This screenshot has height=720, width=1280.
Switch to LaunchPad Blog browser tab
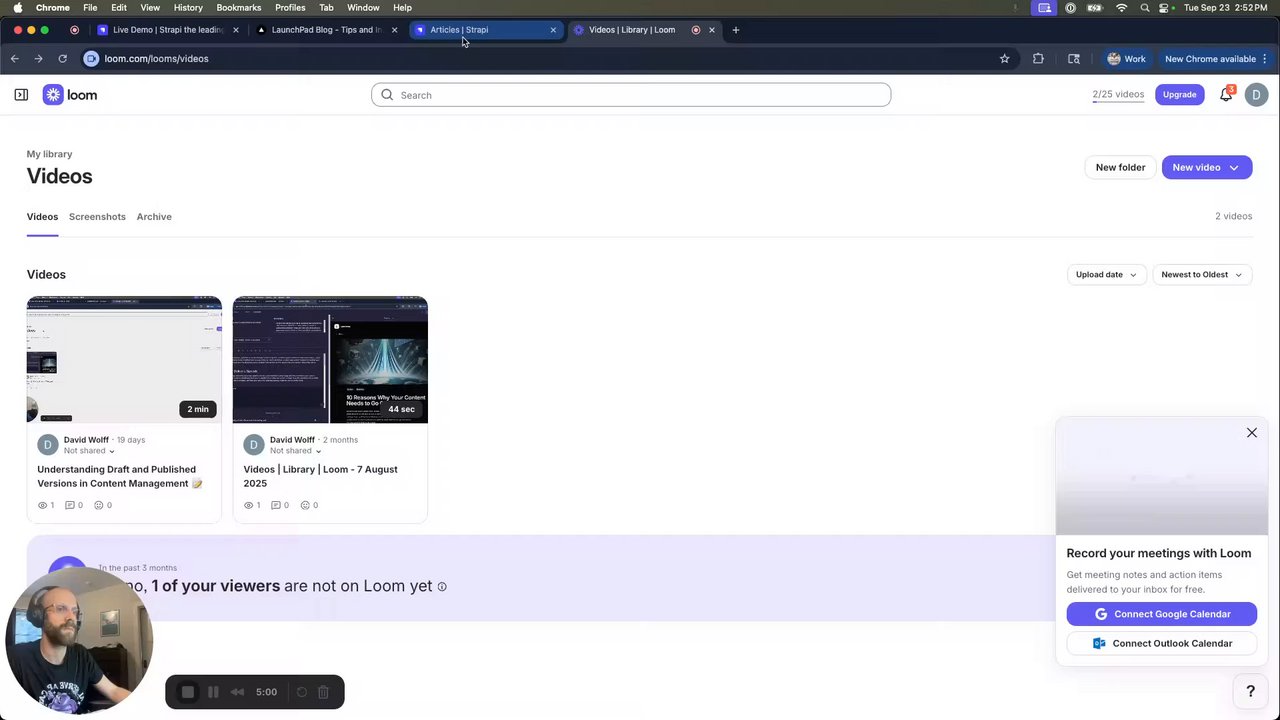325,30
